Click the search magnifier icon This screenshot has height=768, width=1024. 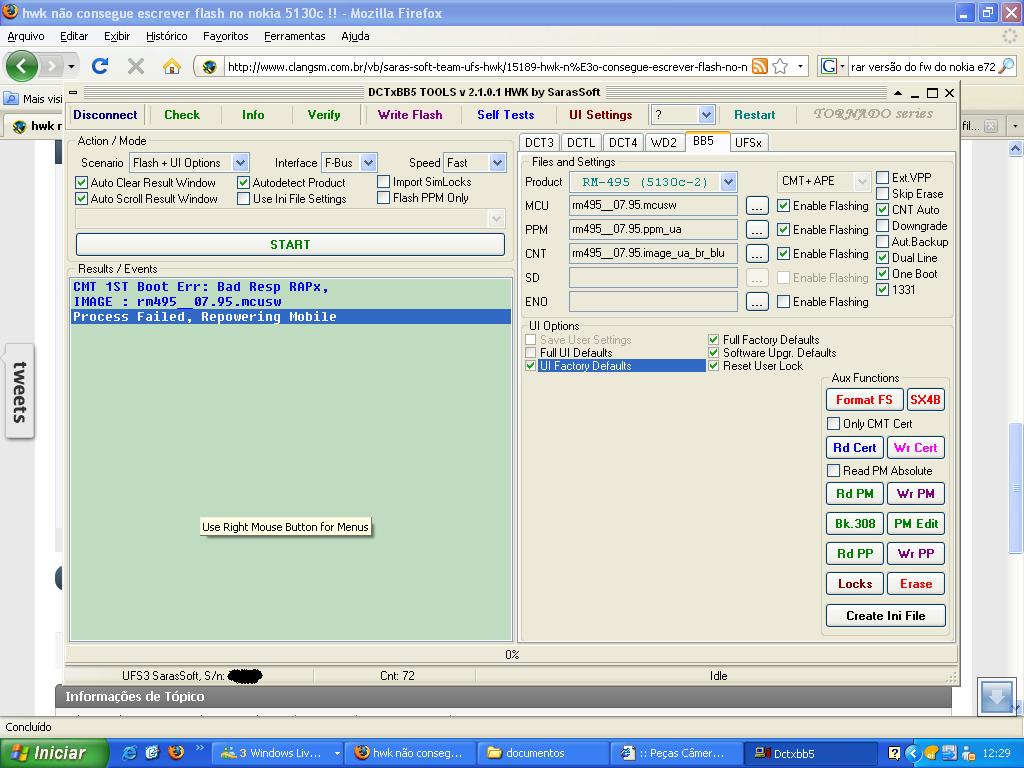[1006, 66]
